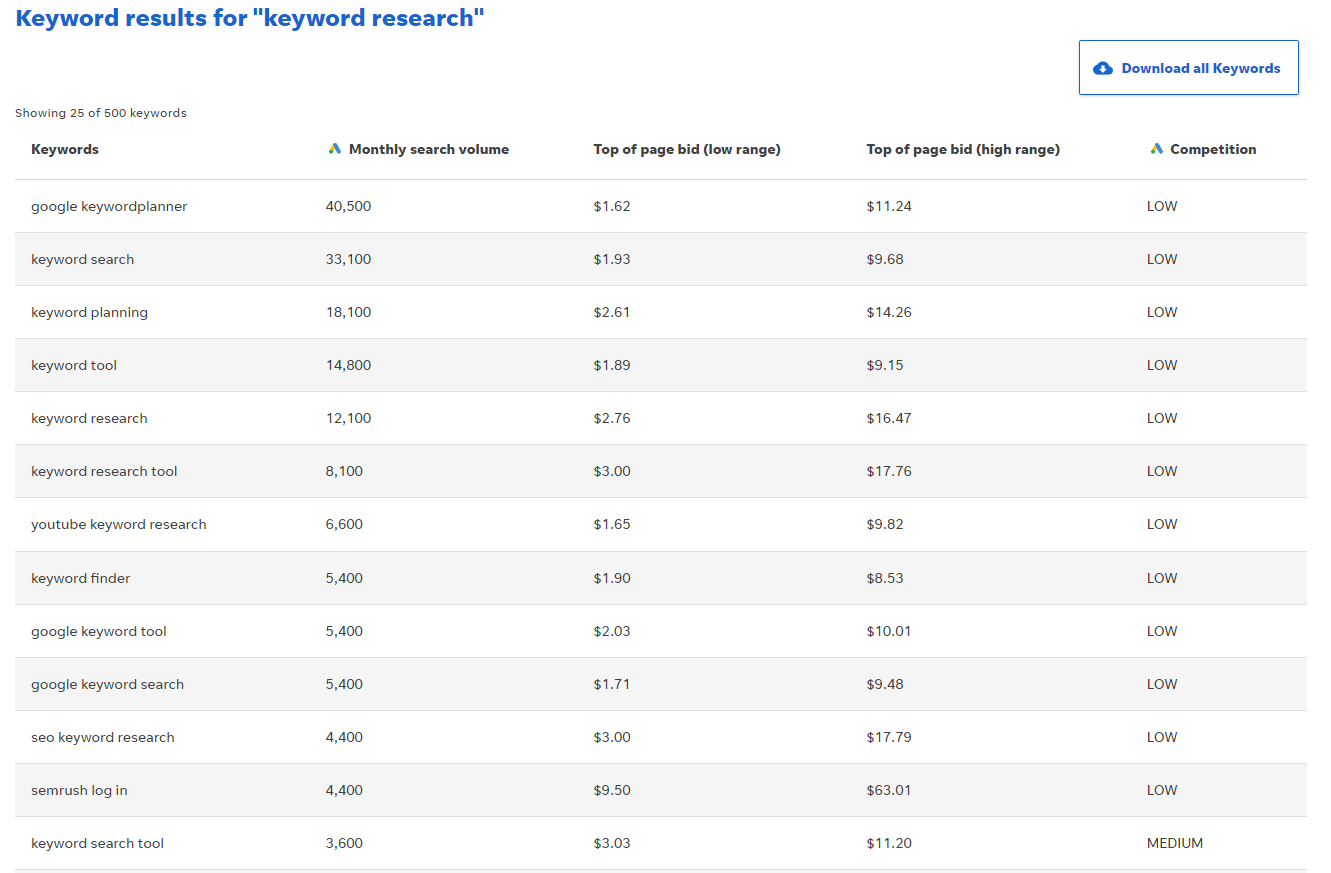1331x873 pixels.
Task: Select the 'semrush log in' keyword
Action: tap(79, 790)
